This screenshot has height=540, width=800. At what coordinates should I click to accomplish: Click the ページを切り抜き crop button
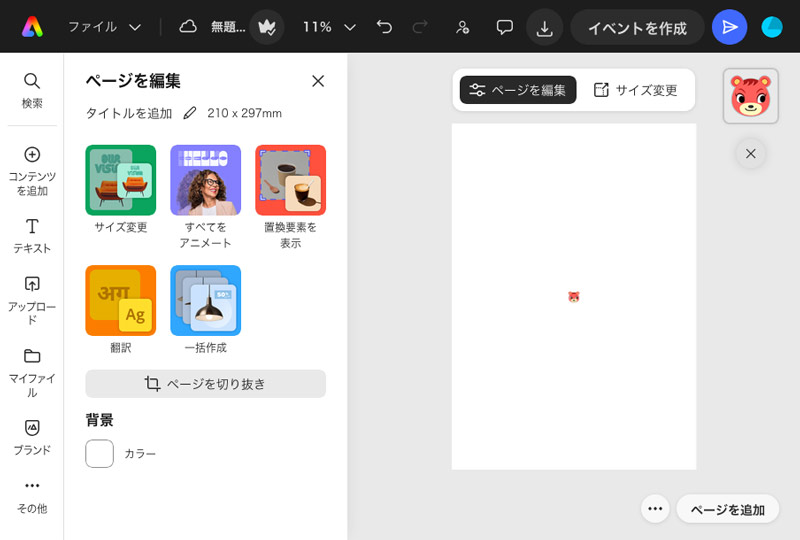pyautogui.click(x=205, y=384)
